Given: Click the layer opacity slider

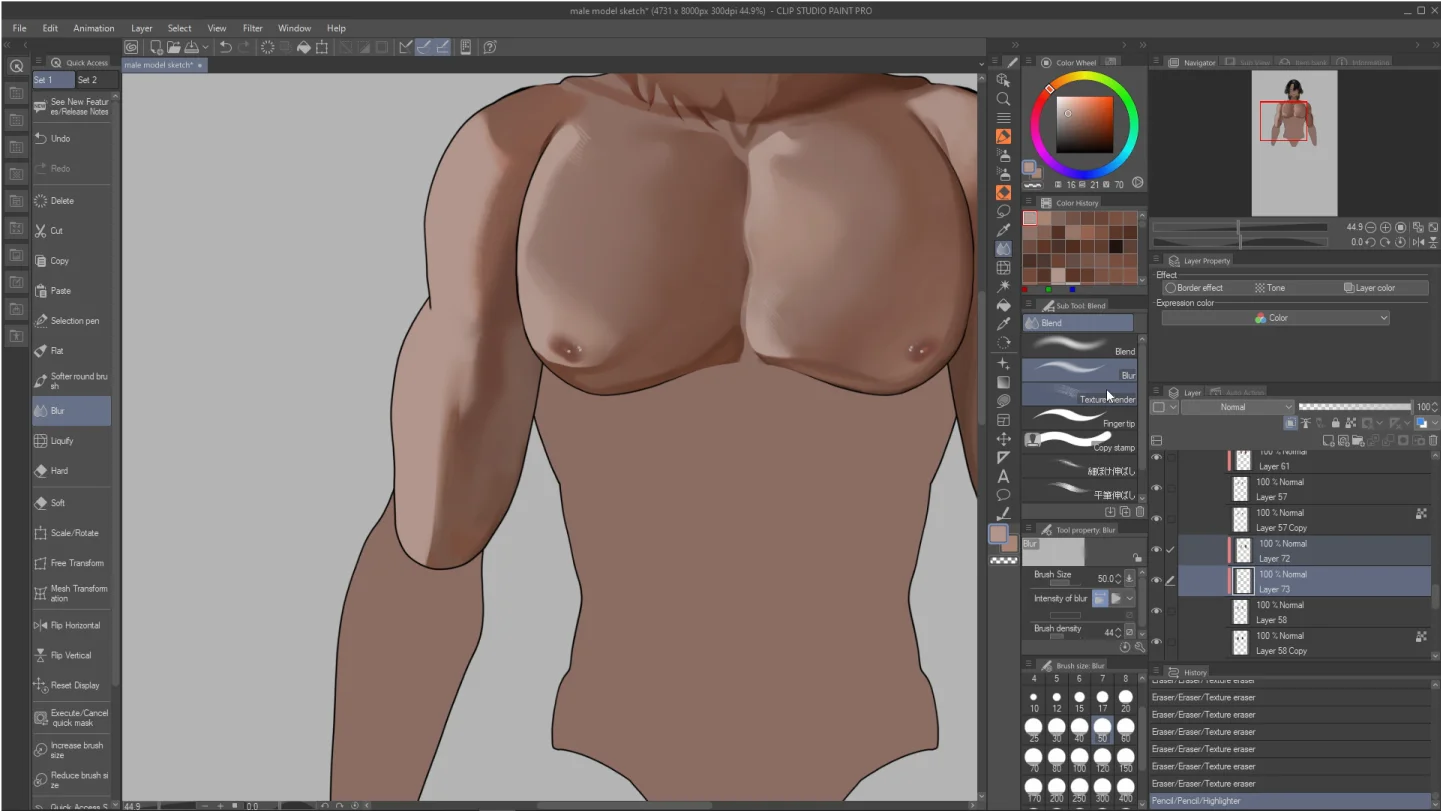Looking at the screenshot, I should [1354, 407].
